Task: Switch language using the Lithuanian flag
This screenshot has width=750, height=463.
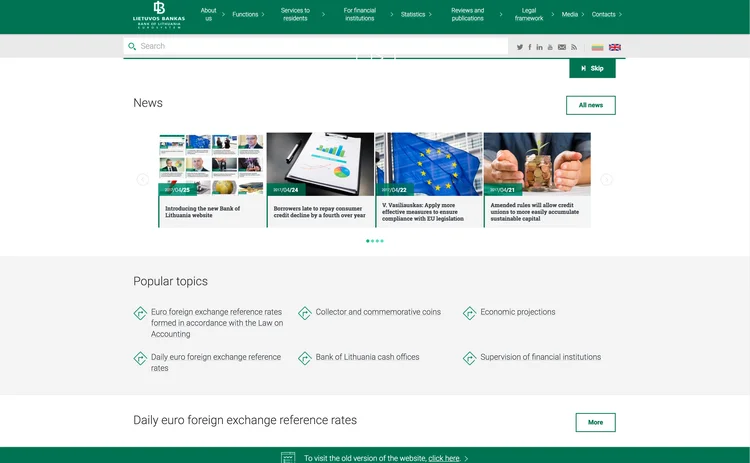Action: click(x=597, y=47)
